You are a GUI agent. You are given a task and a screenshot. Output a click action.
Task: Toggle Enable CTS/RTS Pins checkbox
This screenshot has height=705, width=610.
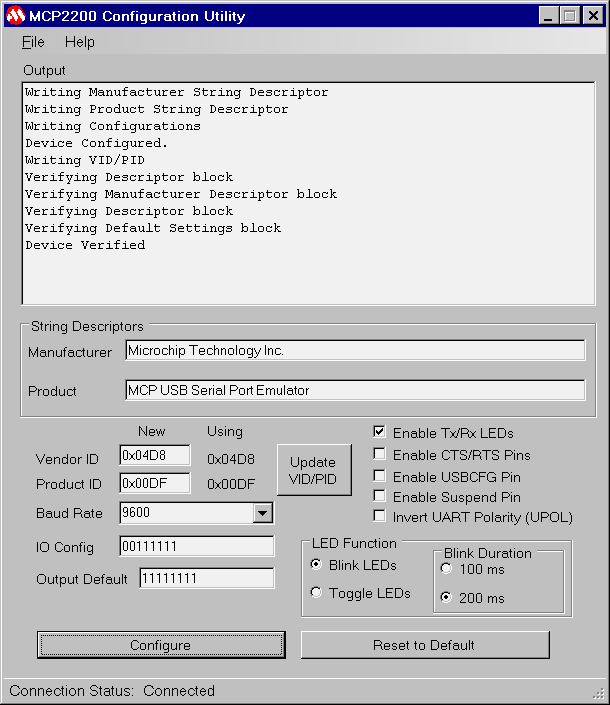(379, 454)
